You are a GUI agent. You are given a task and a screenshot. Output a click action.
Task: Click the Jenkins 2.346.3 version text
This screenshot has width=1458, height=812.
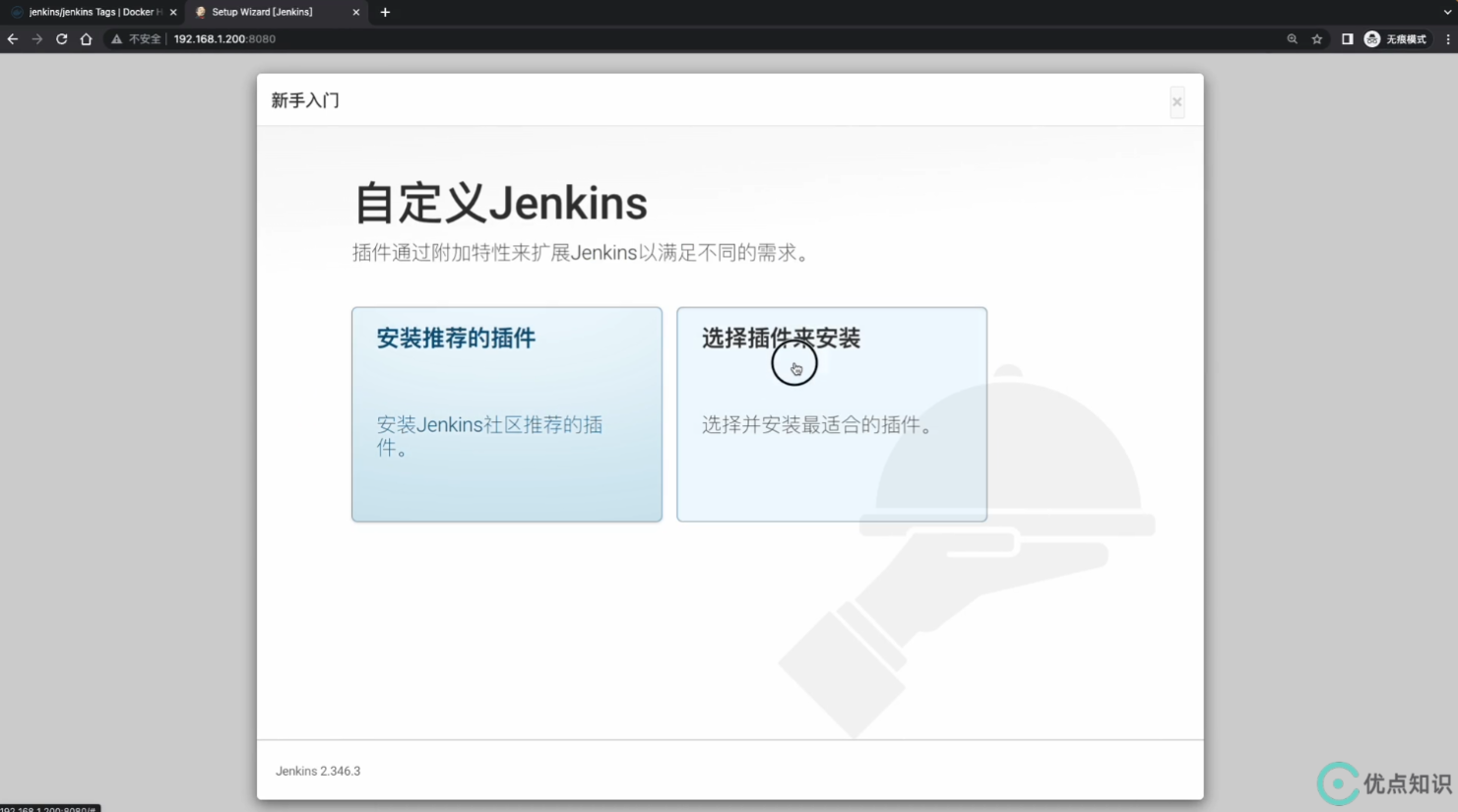318,771
